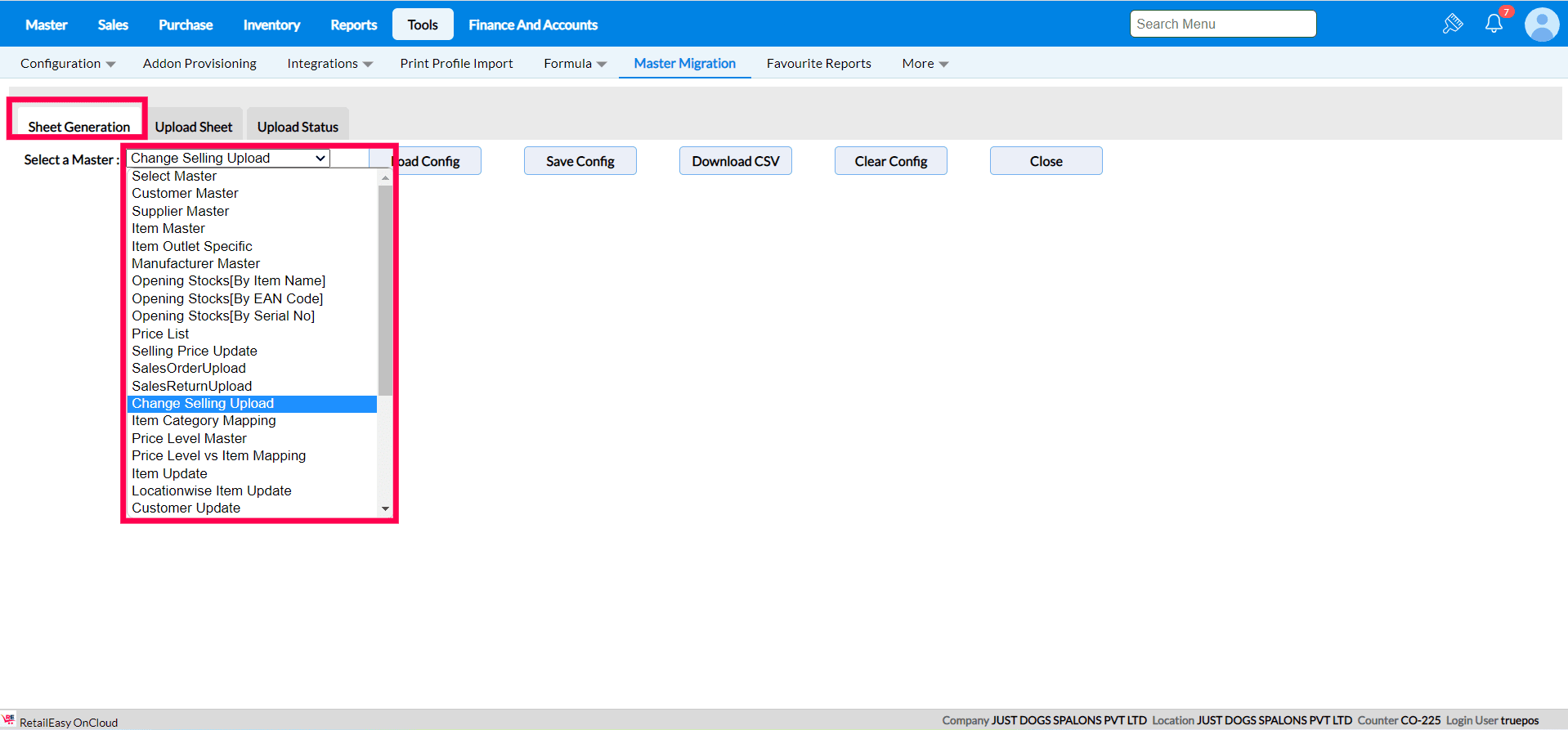The width and height of the screenshot is (1568, 730).
Task: Expand the Formula submenu
Action: pos(575,64)
